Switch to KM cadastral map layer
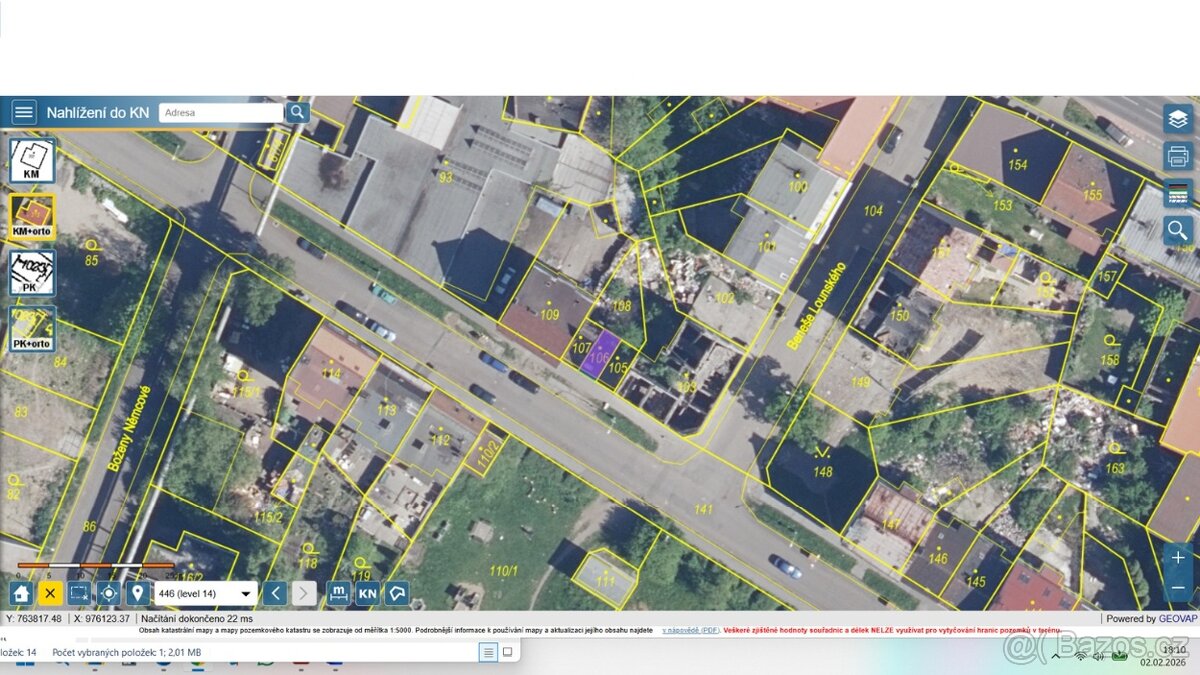 (32, 161)
